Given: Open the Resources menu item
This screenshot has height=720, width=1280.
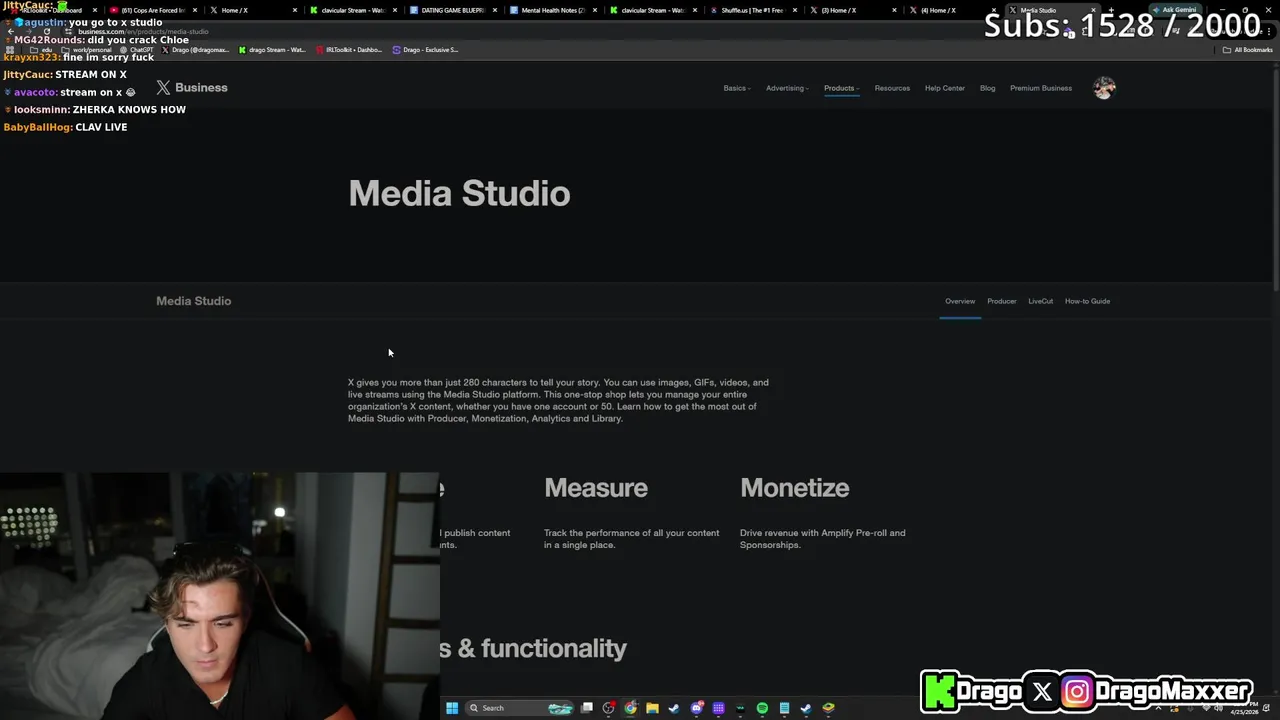Looking at the screenshot, I should click(892, 88).
